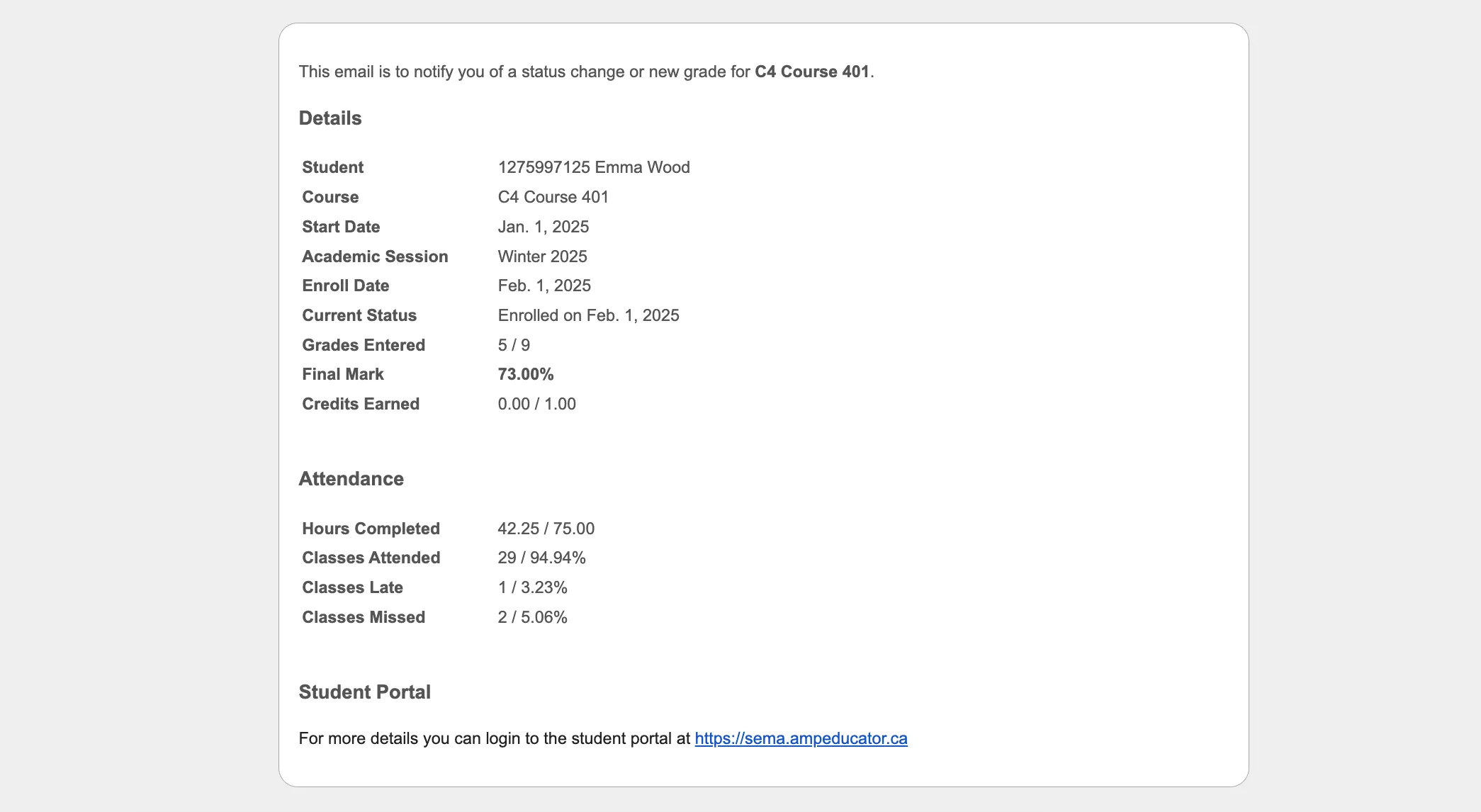Screen dimensions: 1481x812
Task: Open the sema.ampeducator.ca student portal link
Action: click(801, 738)
